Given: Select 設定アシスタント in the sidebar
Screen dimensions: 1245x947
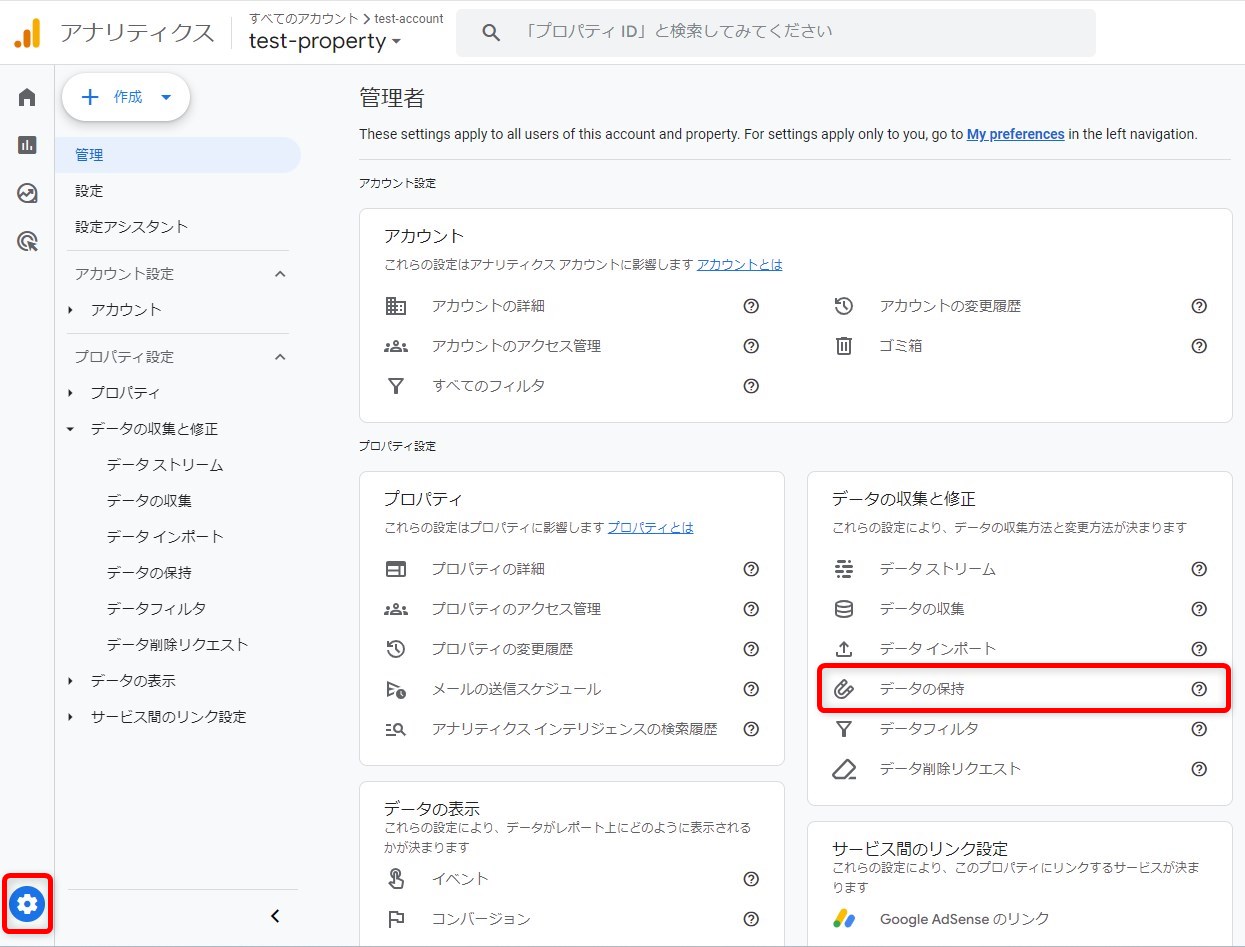Looking at the screenshot, I should [131, 227].
